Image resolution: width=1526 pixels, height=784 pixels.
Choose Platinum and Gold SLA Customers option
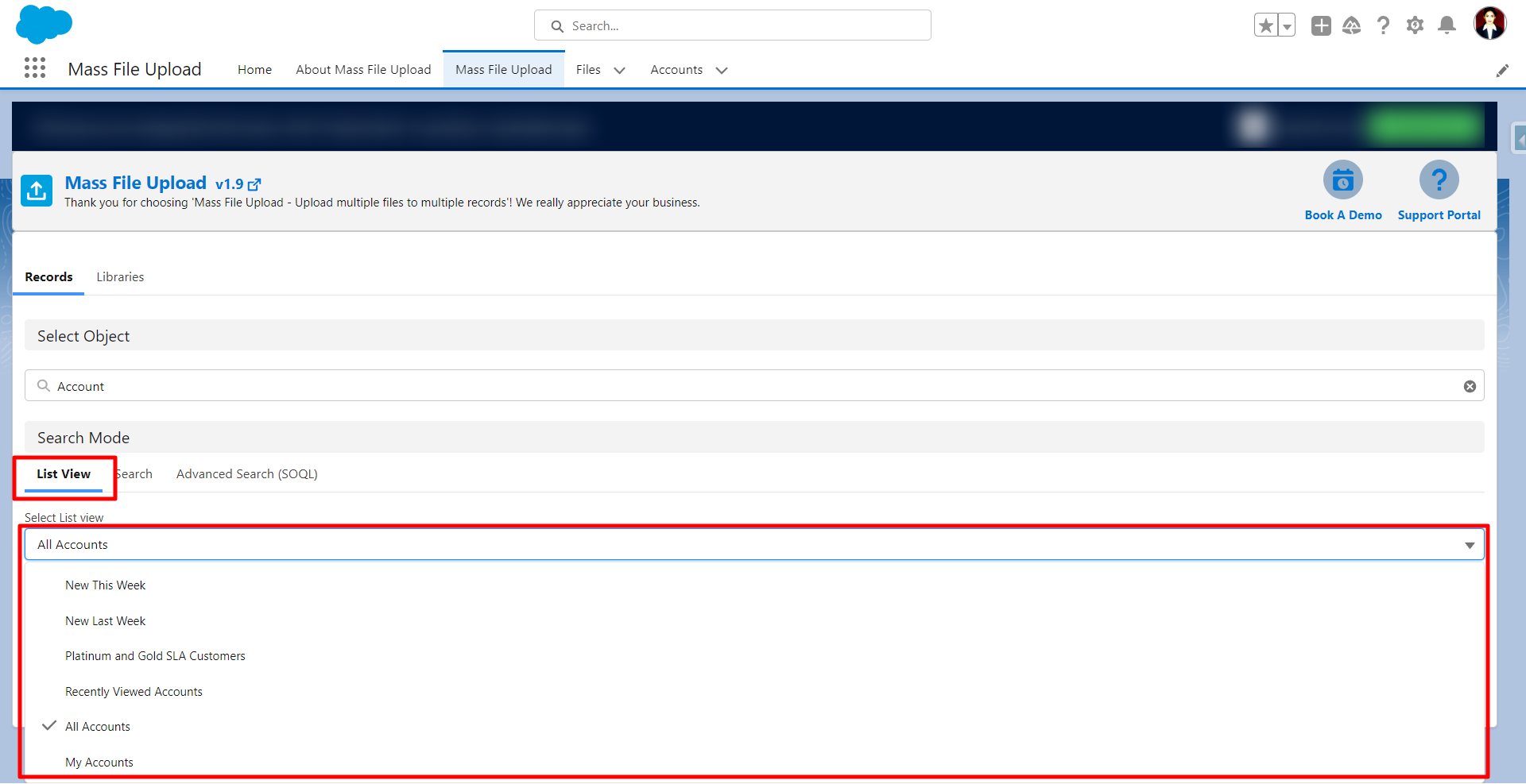[755, 656]
